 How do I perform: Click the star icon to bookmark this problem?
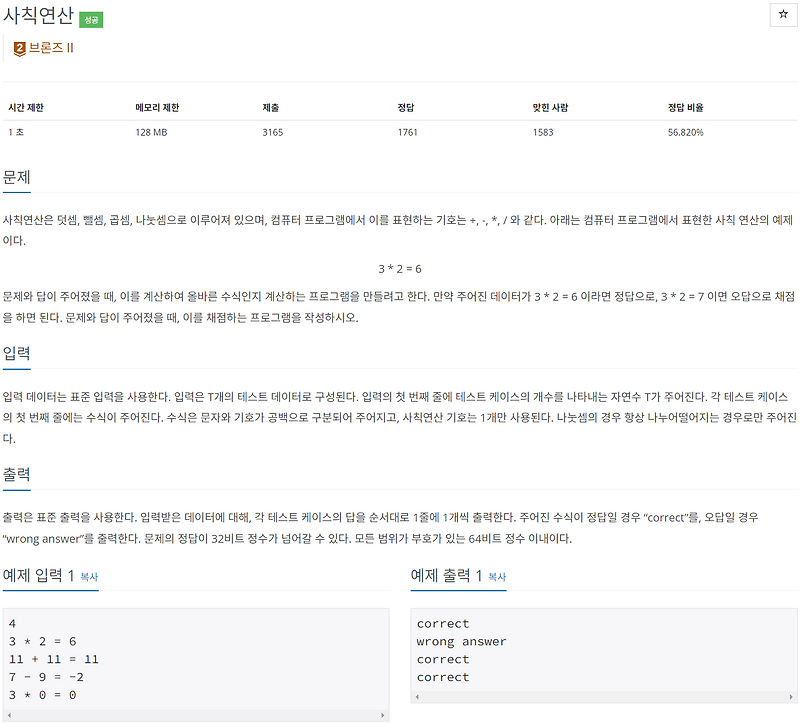click(785, 14)
